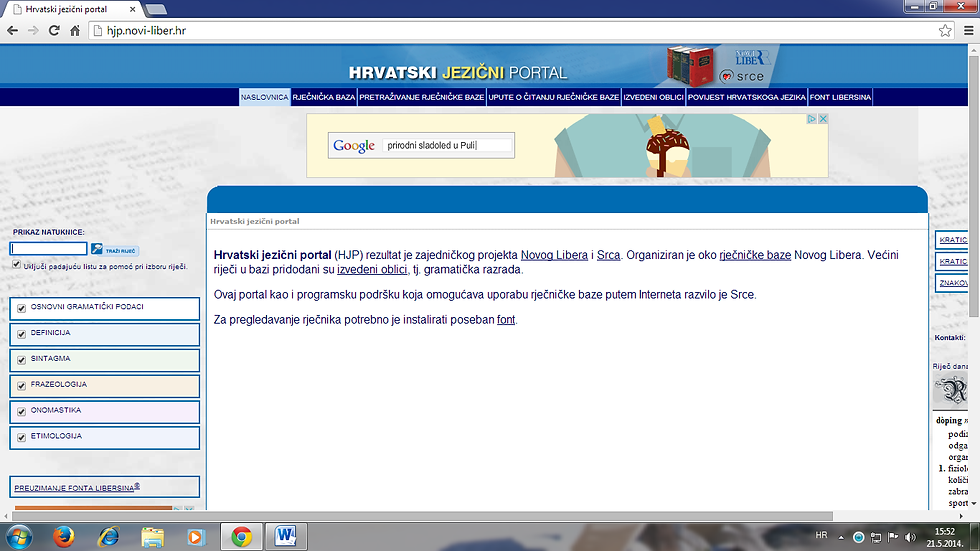Click the Preuzimanje fonta Libersina link
The image size is (980, 551).
[77, 487]
